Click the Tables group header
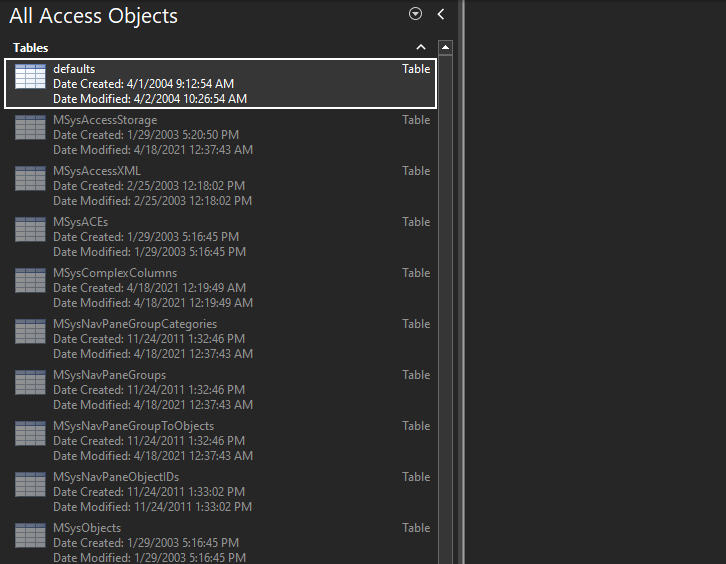The height and width of the screenshot is (564, 726). (220, 47)
